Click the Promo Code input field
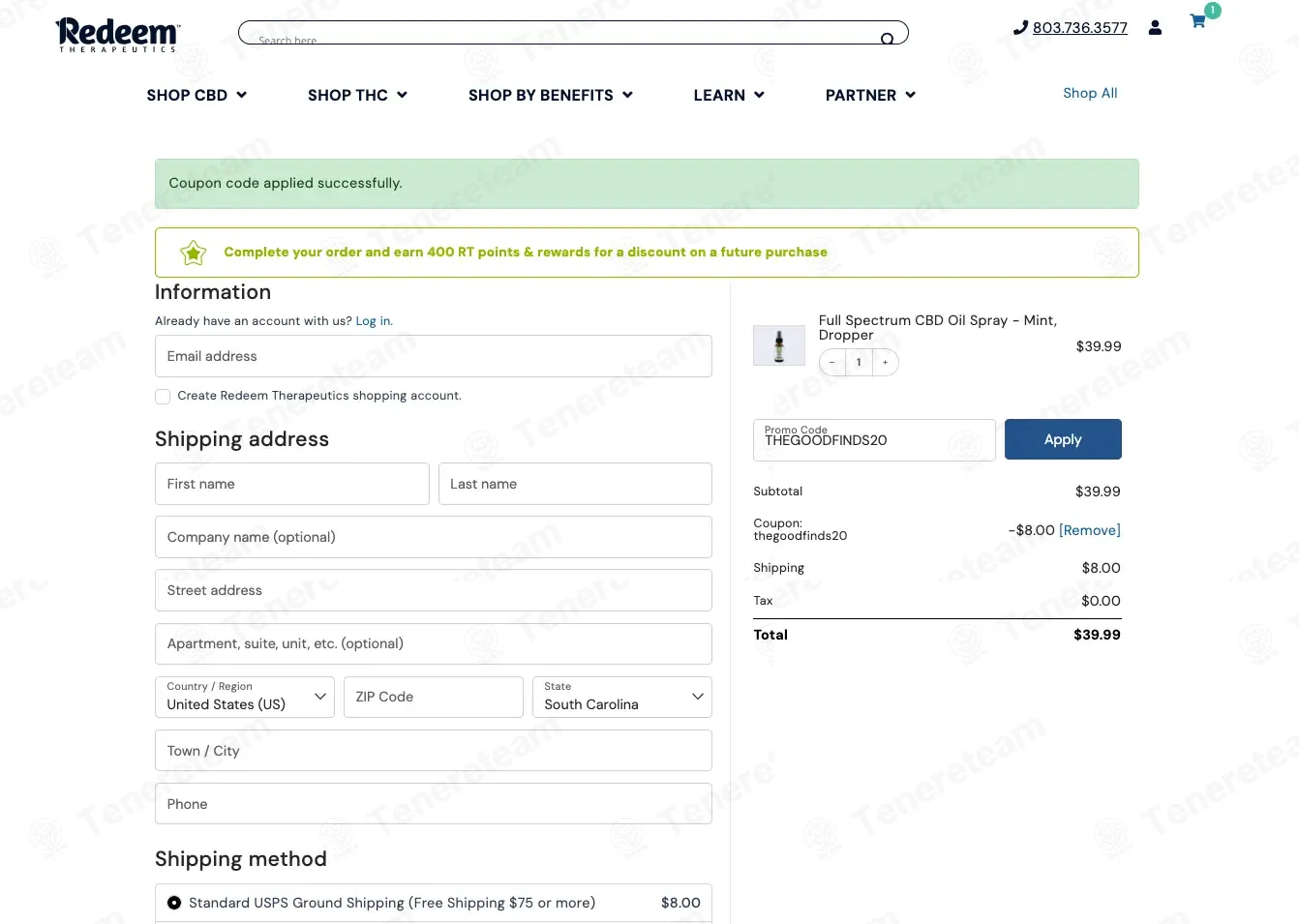 (874, 440)
